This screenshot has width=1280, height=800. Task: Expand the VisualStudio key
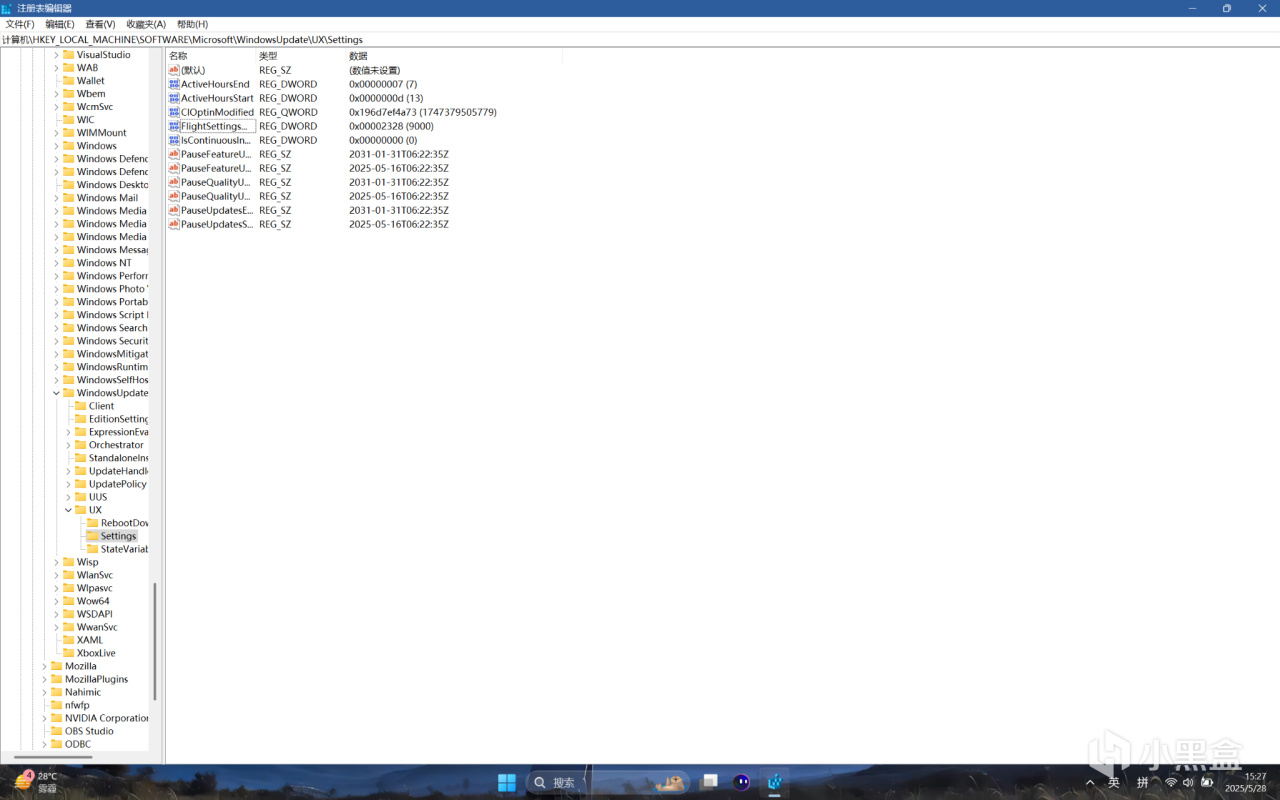tap(56, 55)
